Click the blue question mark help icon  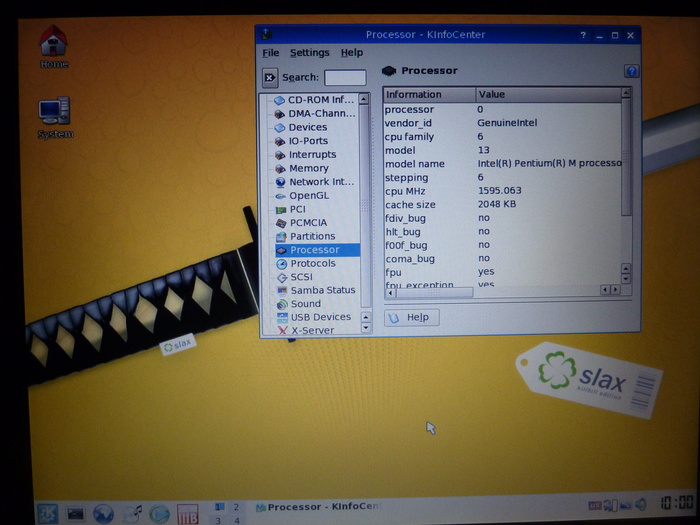(x=631, y=71)
